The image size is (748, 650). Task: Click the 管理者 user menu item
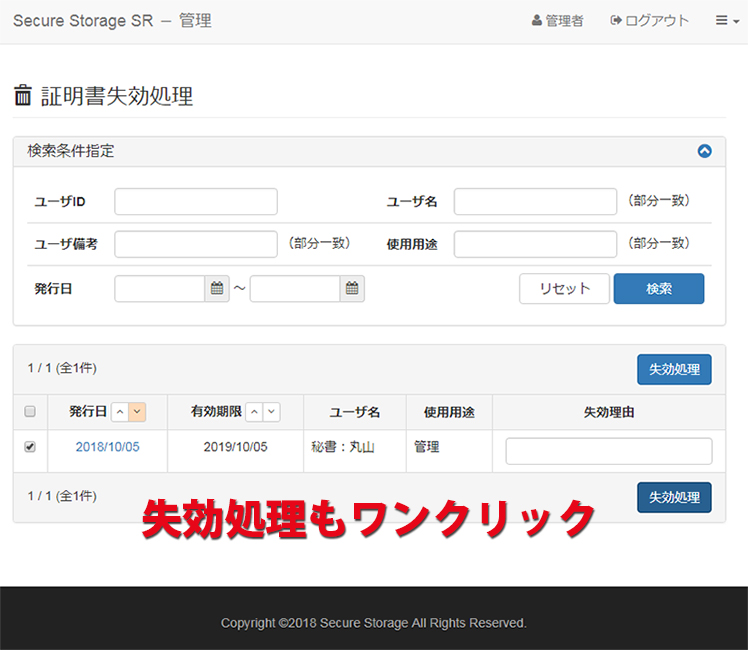pyautogui.click(x=558, y=21)
